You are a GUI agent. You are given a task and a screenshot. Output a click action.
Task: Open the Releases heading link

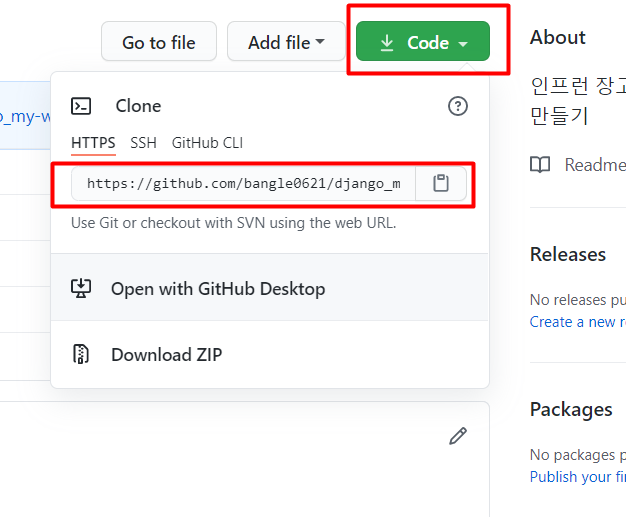tap(568, 254)
